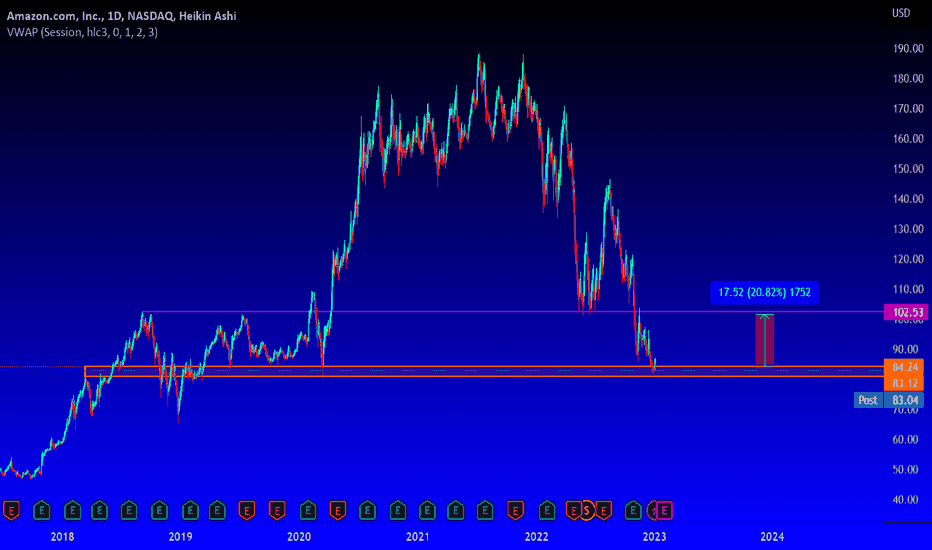Click the leftmost red earnings E marker
The height and width of the screenshot is (550, 932).
coord(11,510)
